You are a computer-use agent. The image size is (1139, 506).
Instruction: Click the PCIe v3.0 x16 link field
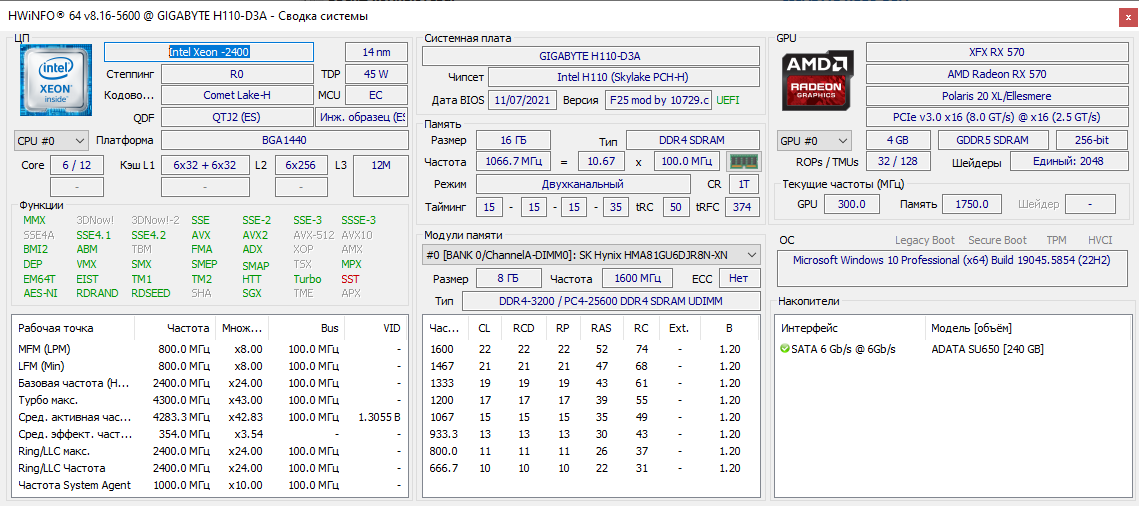997,118
